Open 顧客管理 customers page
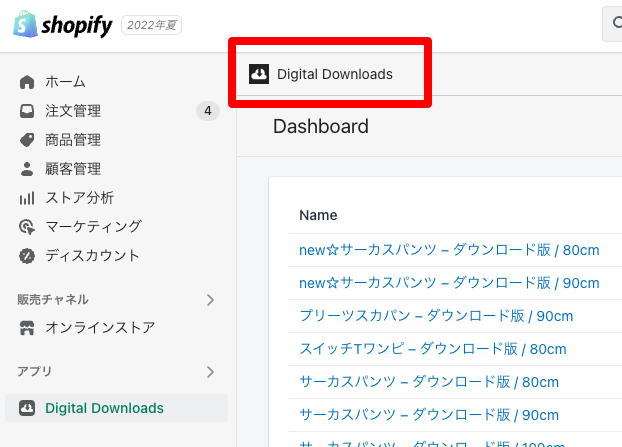 click(x=73, y=169)
